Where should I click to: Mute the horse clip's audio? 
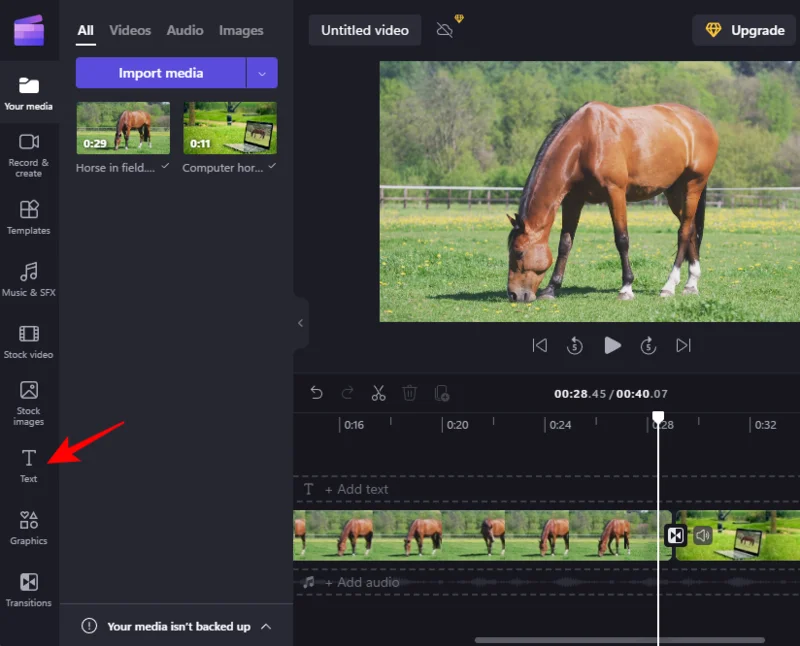pos(702,536)
